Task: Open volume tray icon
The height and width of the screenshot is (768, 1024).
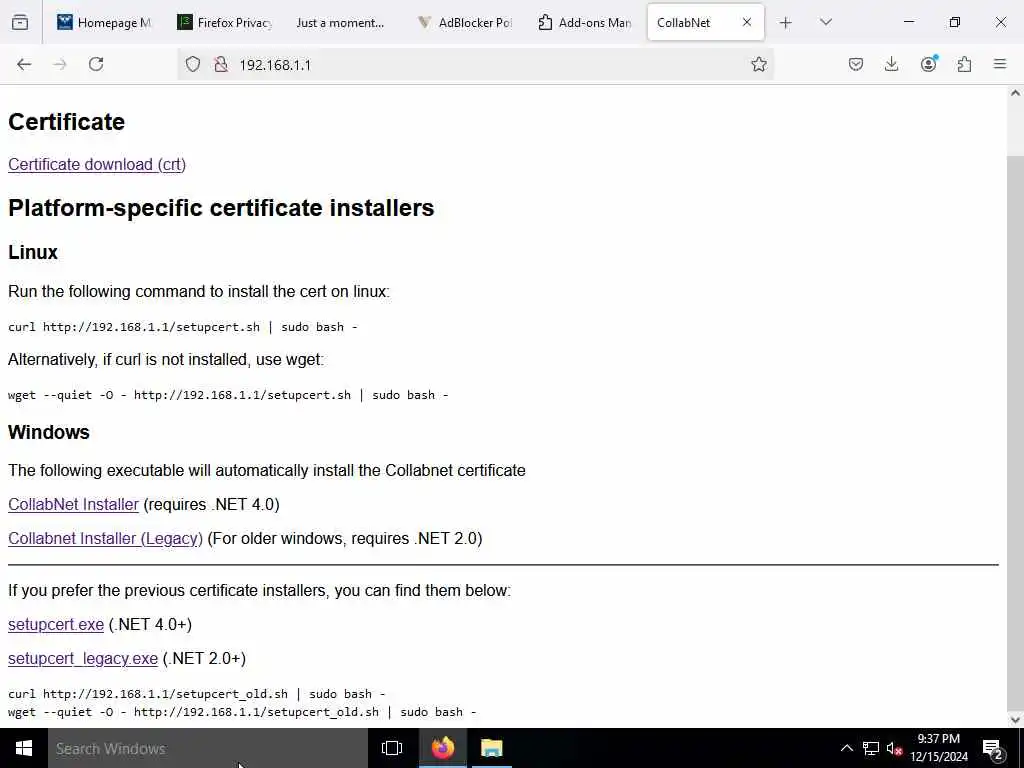Action: coord(894,748)
